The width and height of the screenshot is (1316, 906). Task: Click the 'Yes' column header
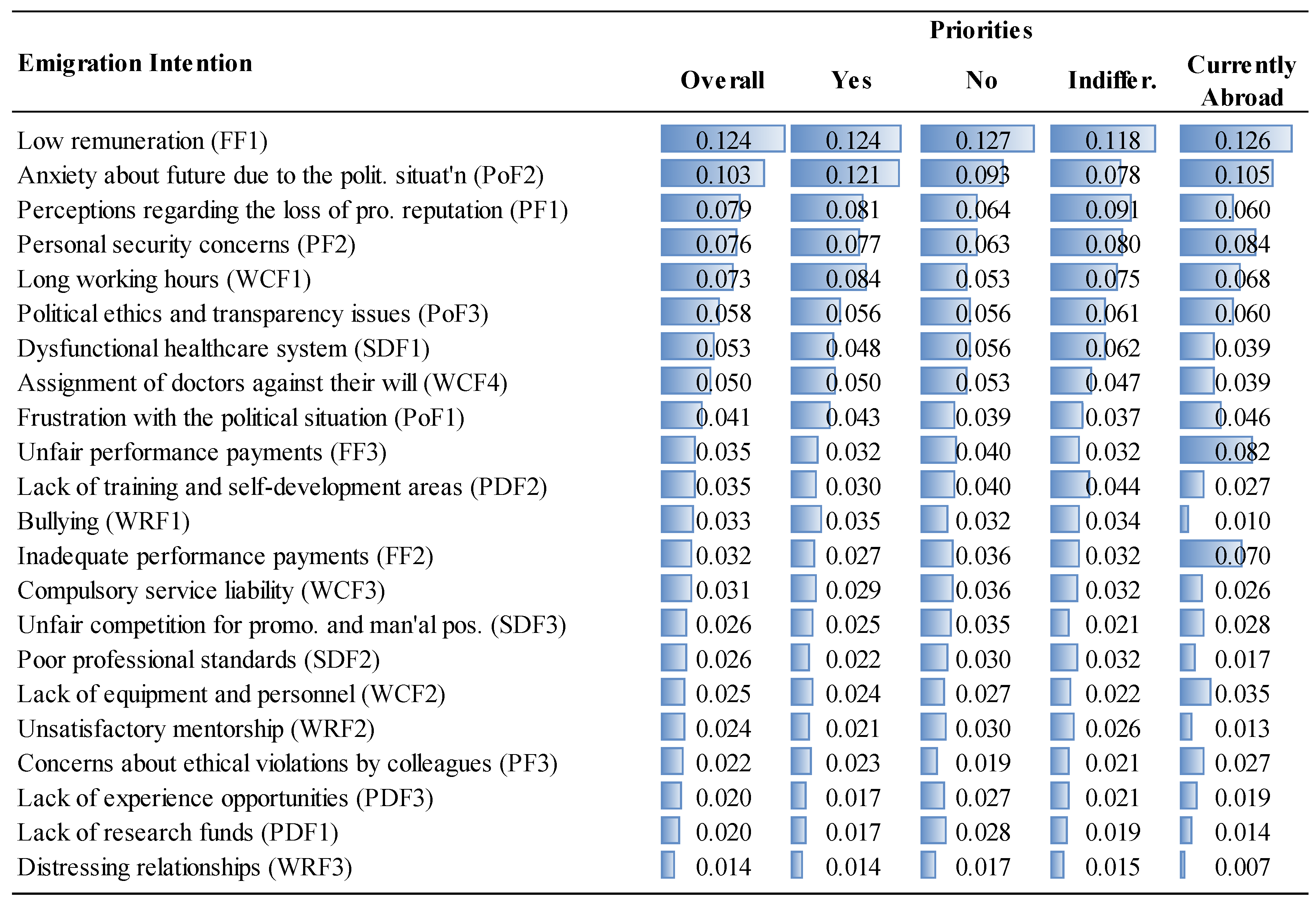pyautogui.click(x=851, y=80)
